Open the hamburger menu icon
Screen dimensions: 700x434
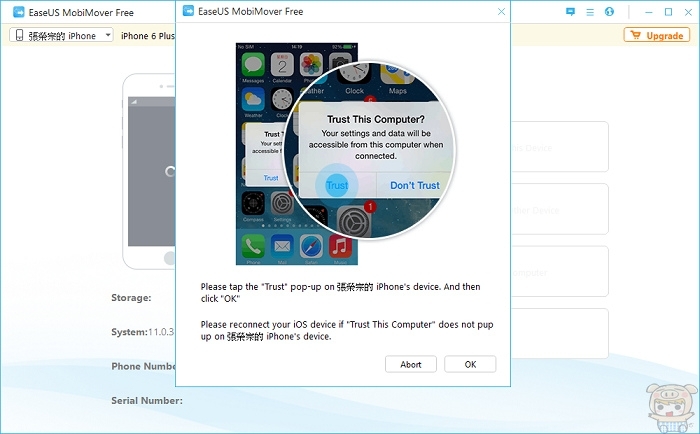(x=590, y=13)
